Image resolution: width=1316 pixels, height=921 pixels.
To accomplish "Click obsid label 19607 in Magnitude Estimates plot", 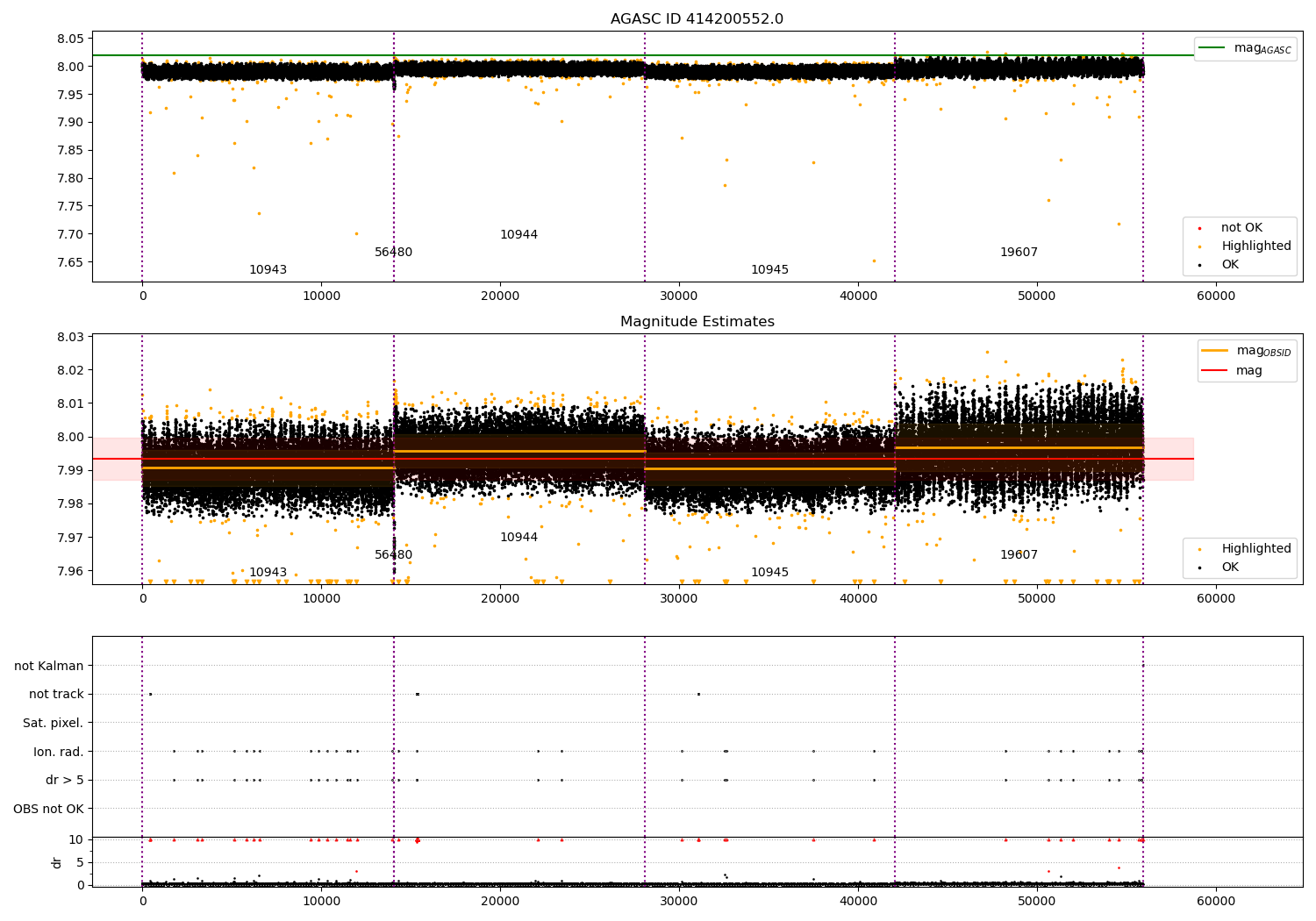I will 1019,555.
